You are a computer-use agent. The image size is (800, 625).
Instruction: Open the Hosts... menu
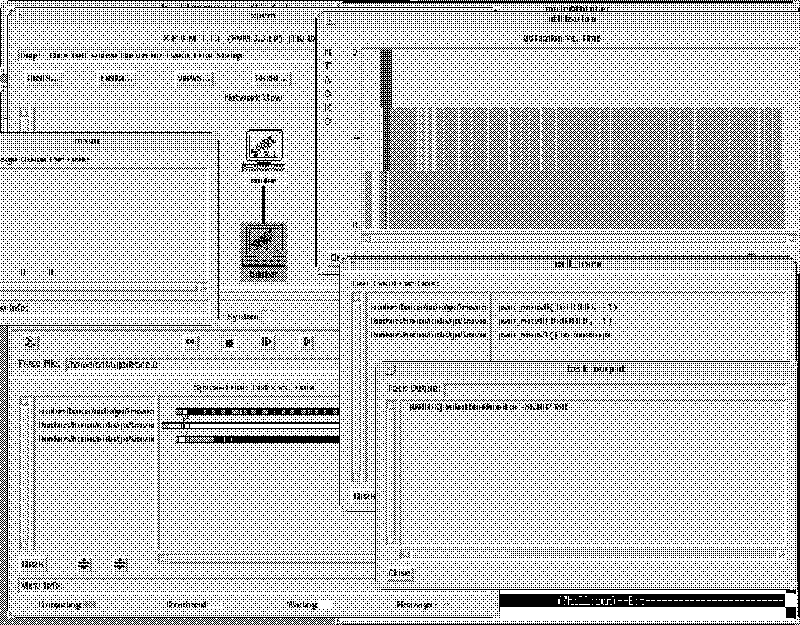pyautogui.click(x=43, y=78)
